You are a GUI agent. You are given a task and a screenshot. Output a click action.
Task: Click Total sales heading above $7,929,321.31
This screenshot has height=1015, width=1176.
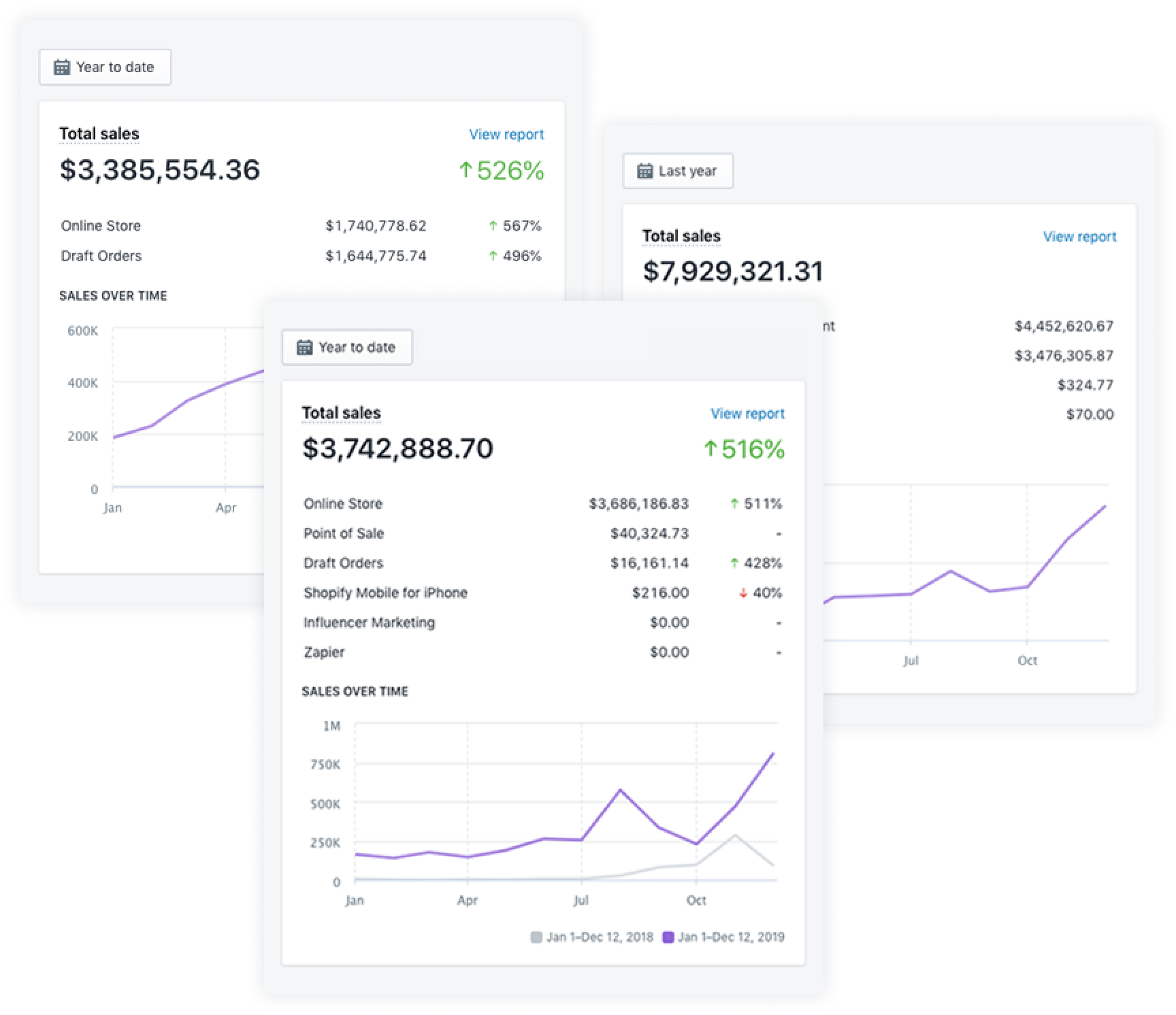(681, 236)
